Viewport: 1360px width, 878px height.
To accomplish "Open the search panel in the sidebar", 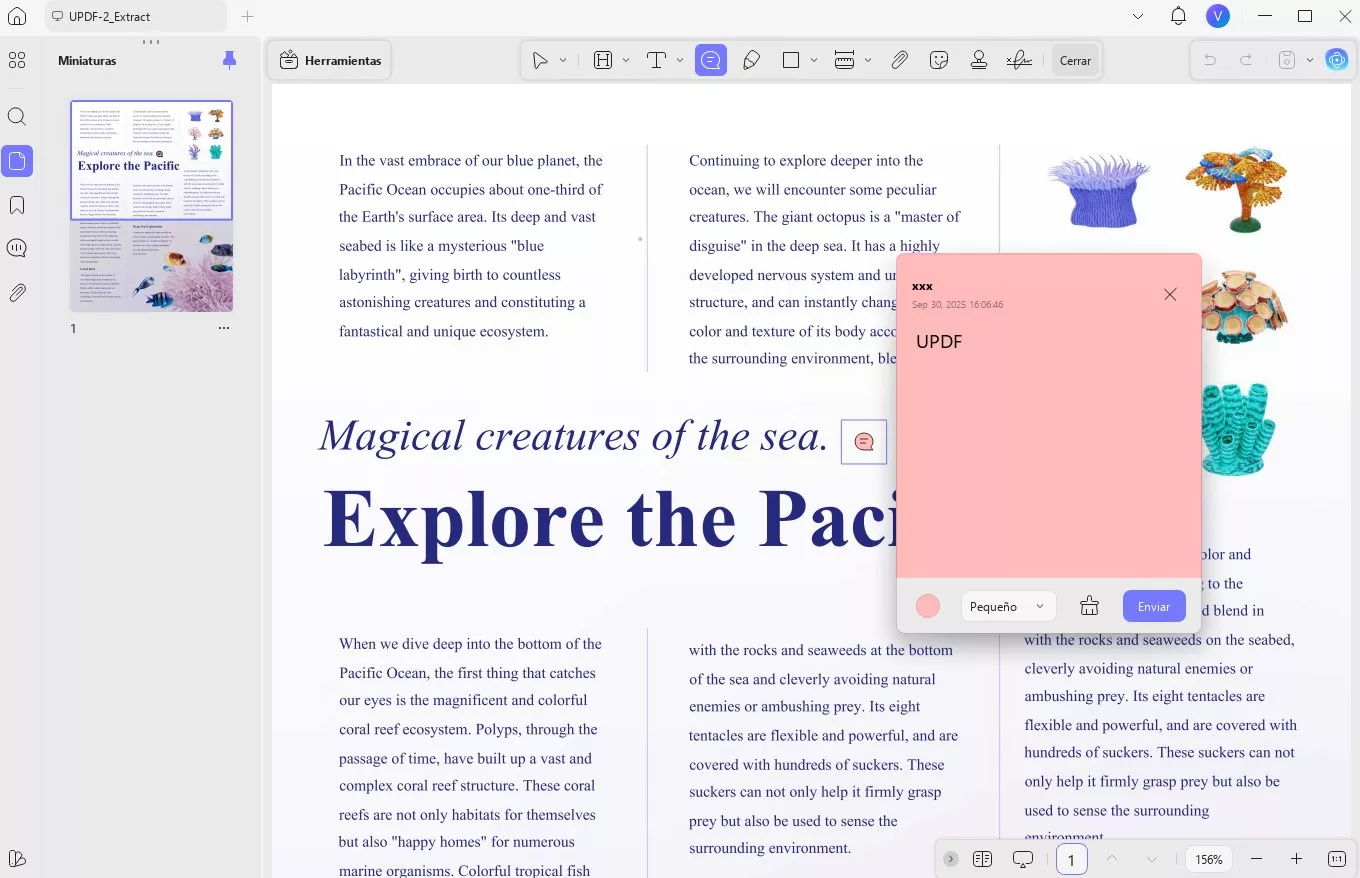I will 17,116.
